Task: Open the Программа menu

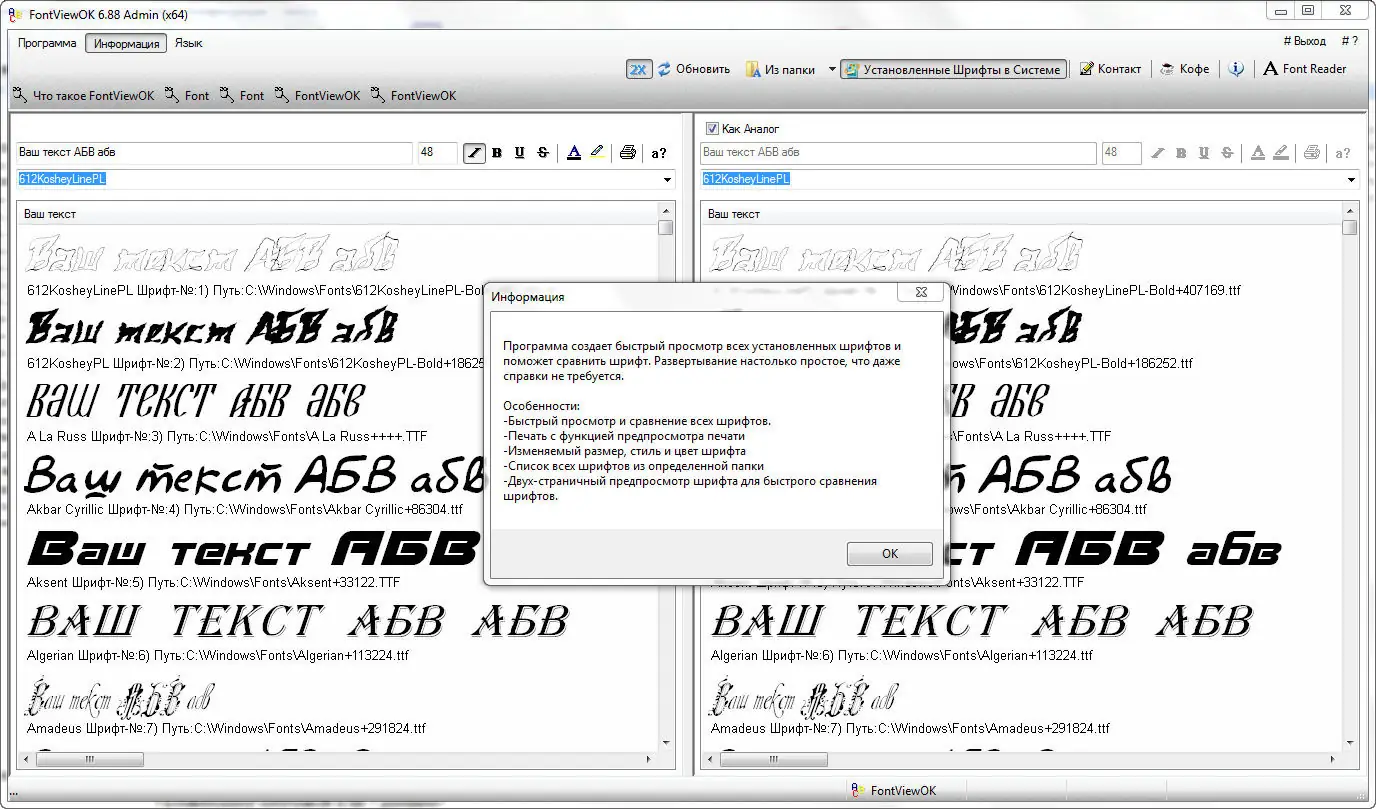Action: click(x=47, y=43)
